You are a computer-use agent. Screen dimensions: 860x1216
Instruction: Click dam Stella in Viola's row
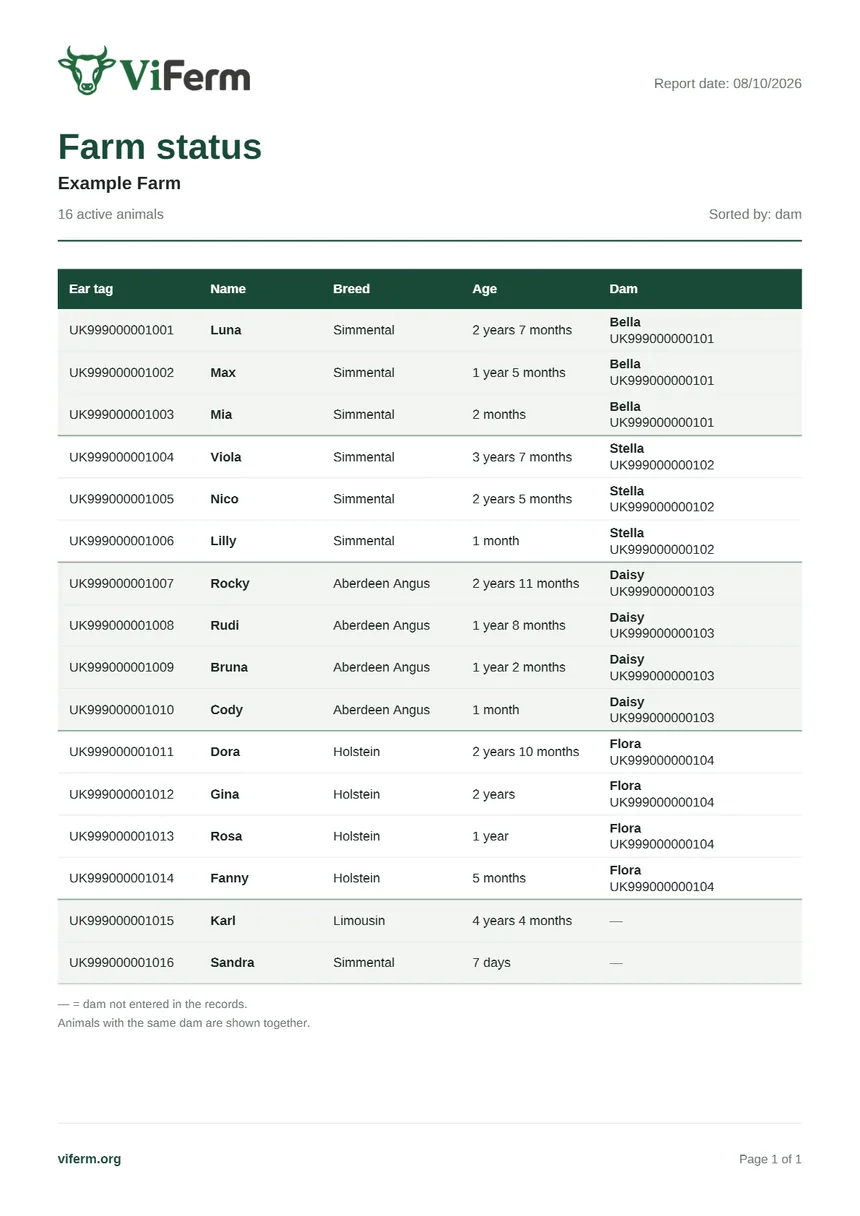(627, 448)
